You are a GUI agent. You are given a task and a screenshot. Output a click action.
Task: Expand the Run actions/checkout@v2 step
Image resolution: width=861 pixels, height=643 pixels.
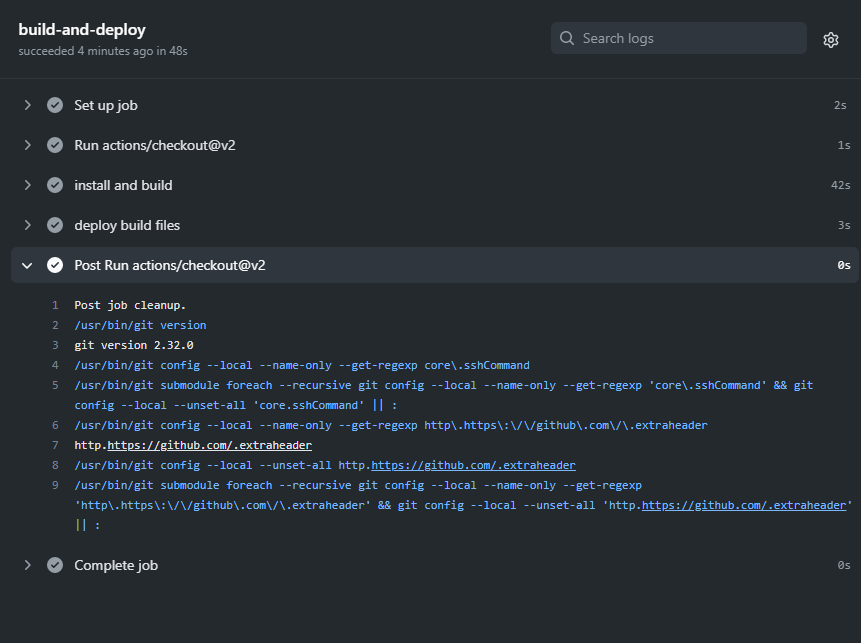pos(27,145)
